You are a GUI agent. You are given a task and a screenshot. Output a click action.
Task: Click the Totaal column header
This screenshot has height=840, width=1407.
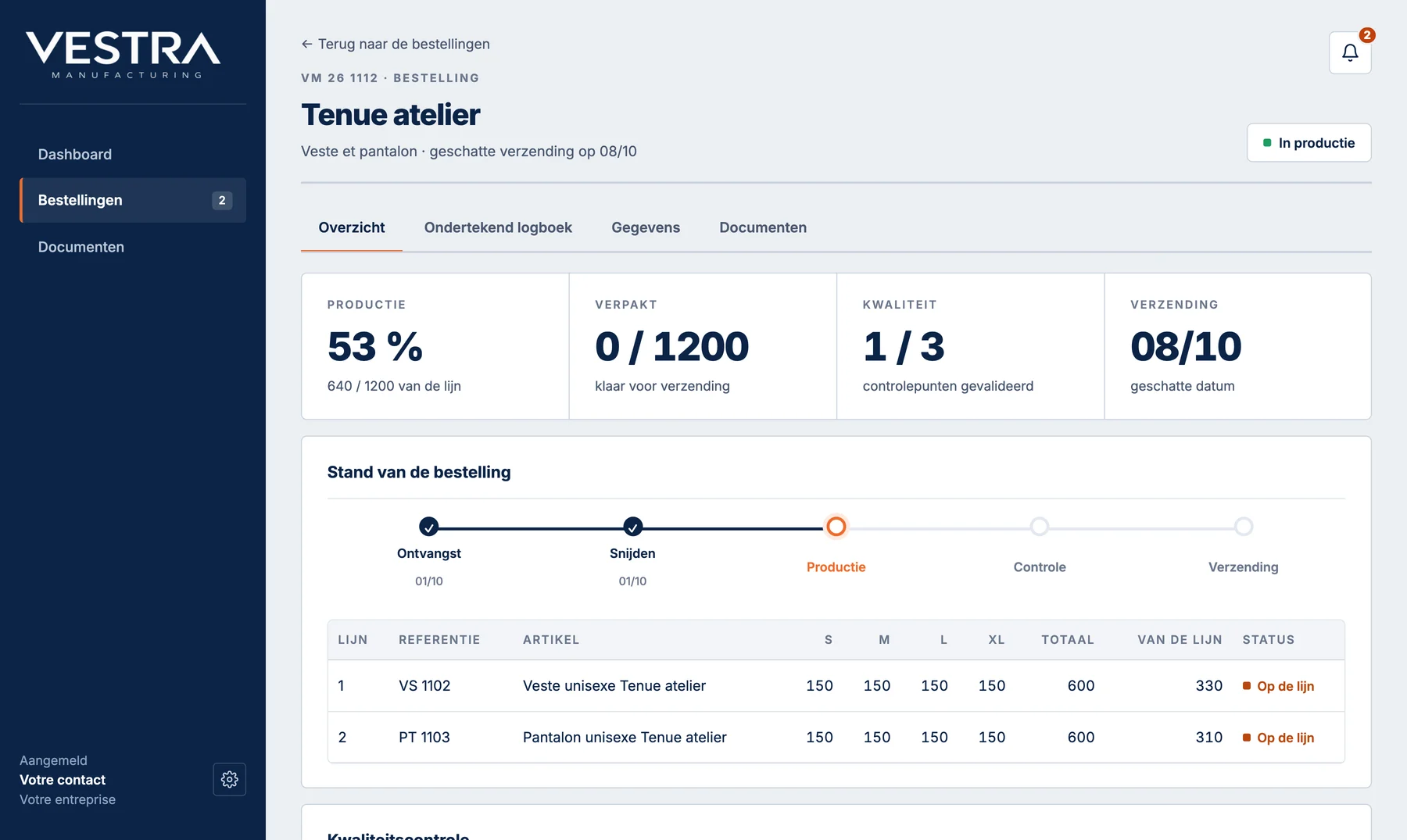pos(1068,639)
